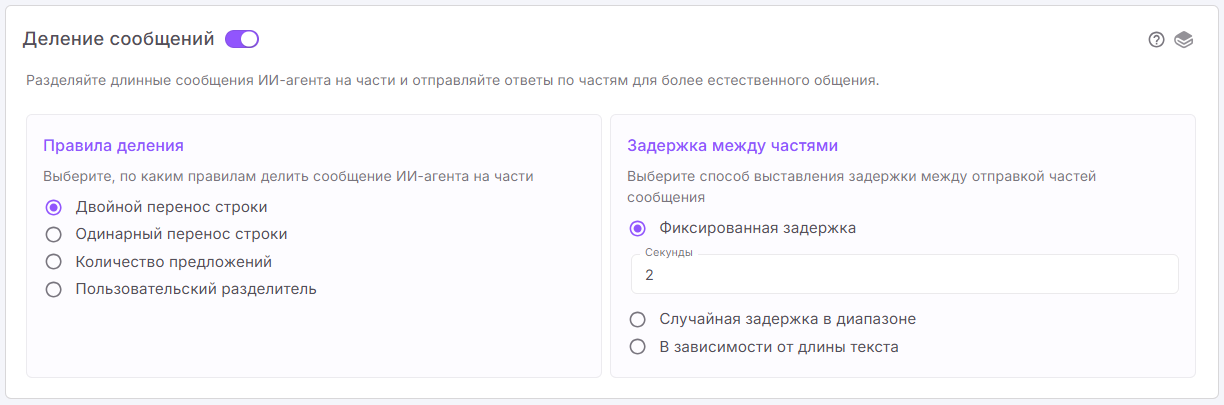This screenshot has width=1224, height=405.
Task: Click the hint text Выберите способ выставления задержки
Action: pyautogui.click(x=861, y=177)
